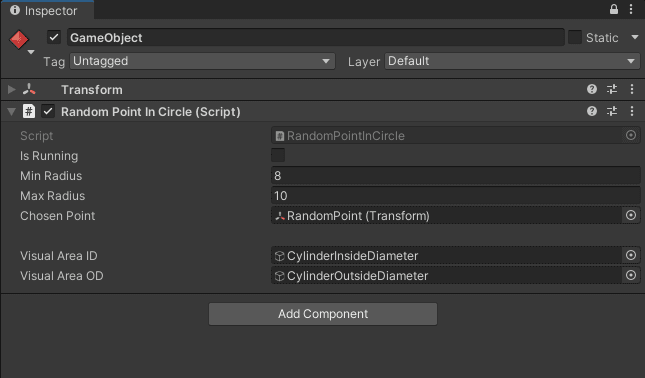Click the Chosen Point label

point(58,216)
